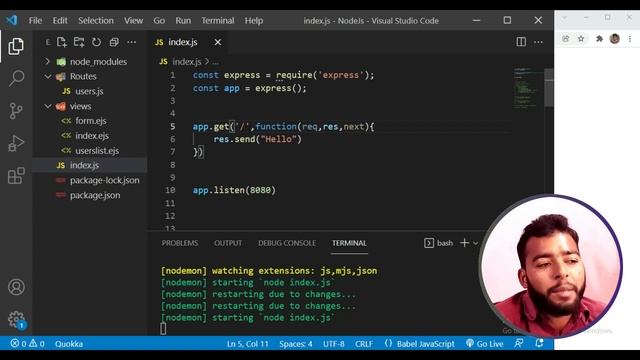
Task: Open Manage settings gear
Action: (x=17, y=320)
